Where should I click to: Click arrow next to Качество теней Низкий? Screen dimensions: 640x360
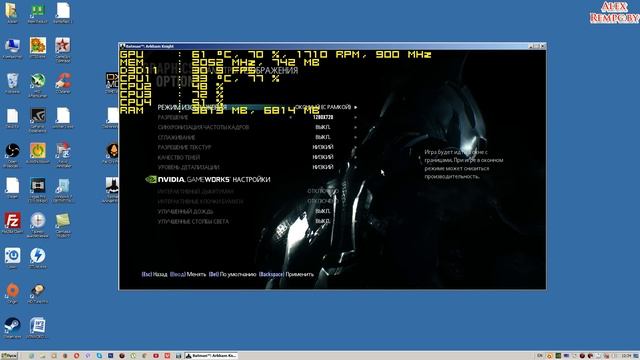(356, 157)
